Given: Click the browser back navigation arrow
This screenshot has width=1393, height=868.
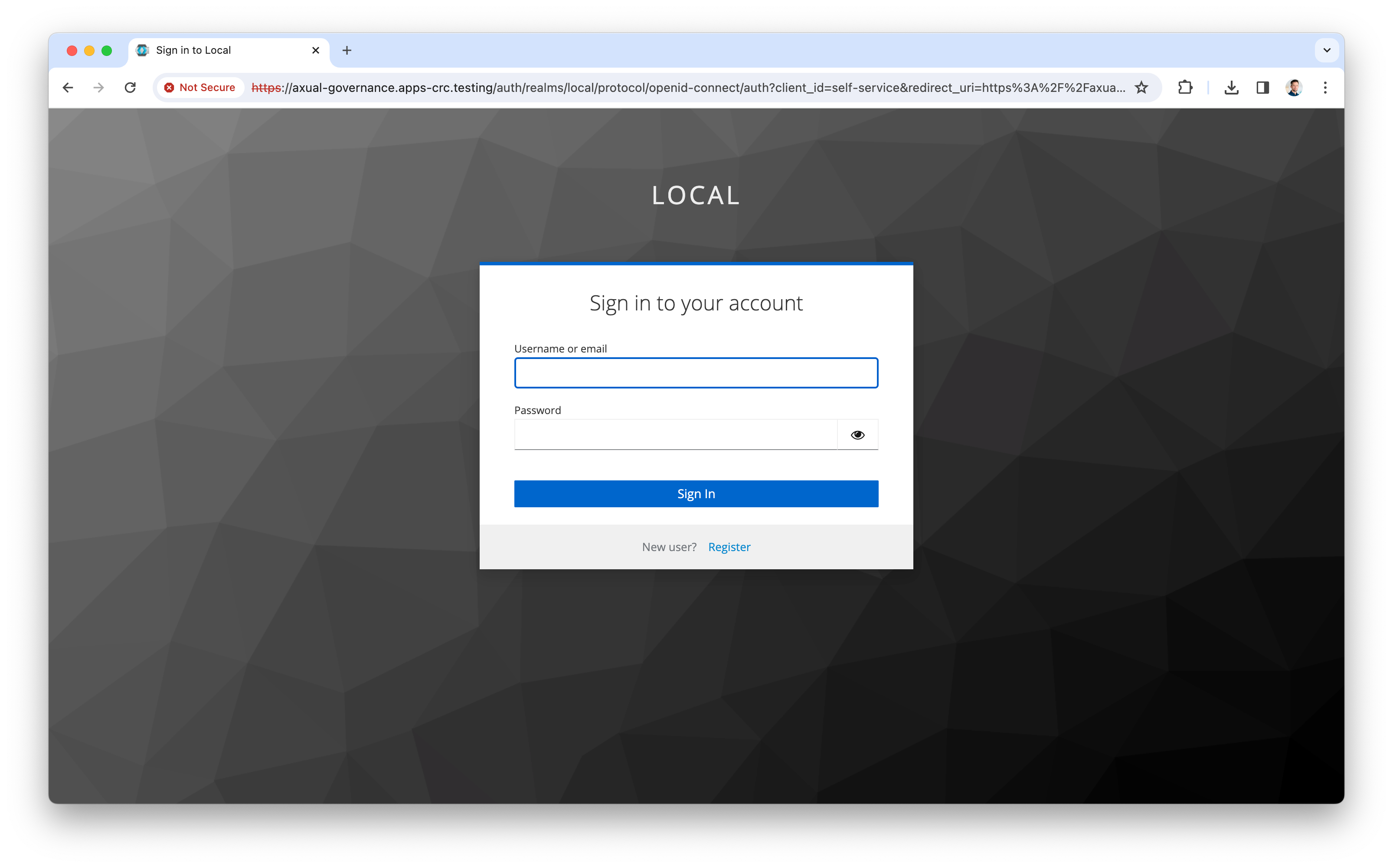Looking at the screenshot, I should coord(69,87).
